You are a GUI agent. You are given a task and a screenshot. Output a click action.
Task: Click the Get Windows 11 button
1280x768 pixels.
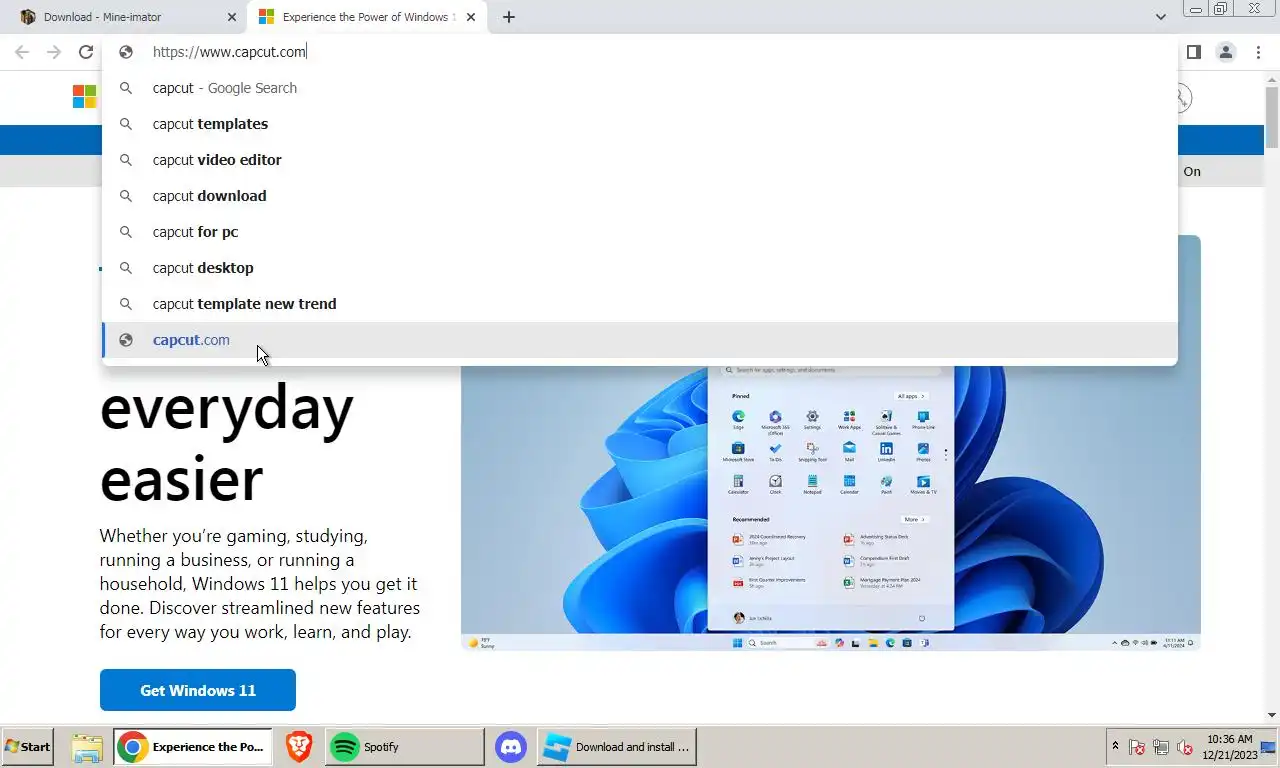coord(198,690)
